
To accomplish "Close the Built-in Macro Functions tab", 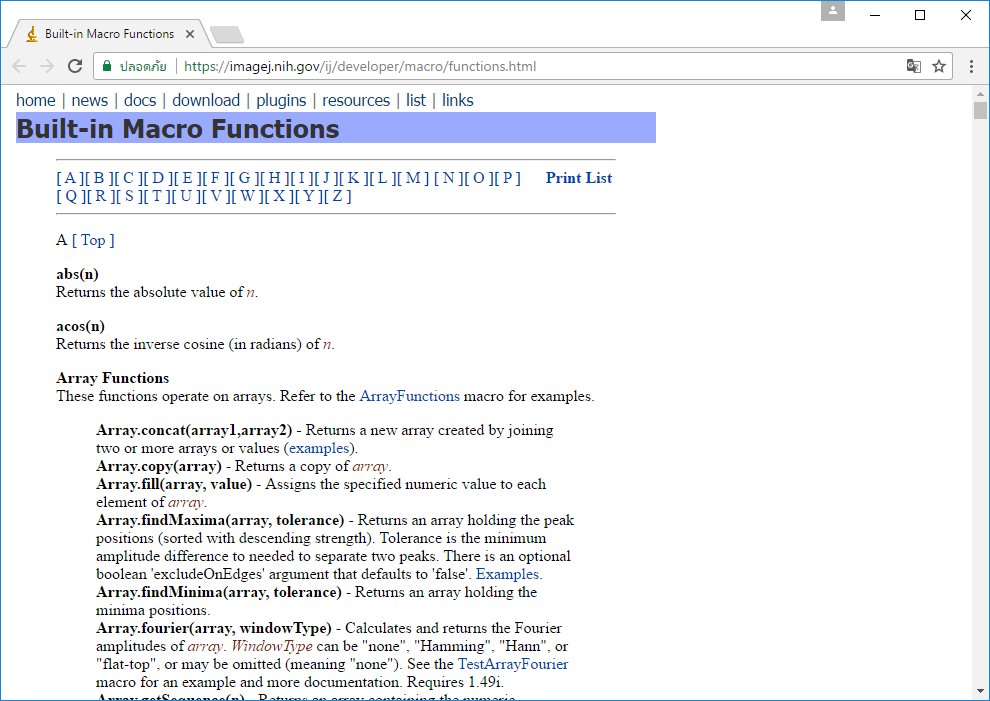I will click(x=190, y=33).
